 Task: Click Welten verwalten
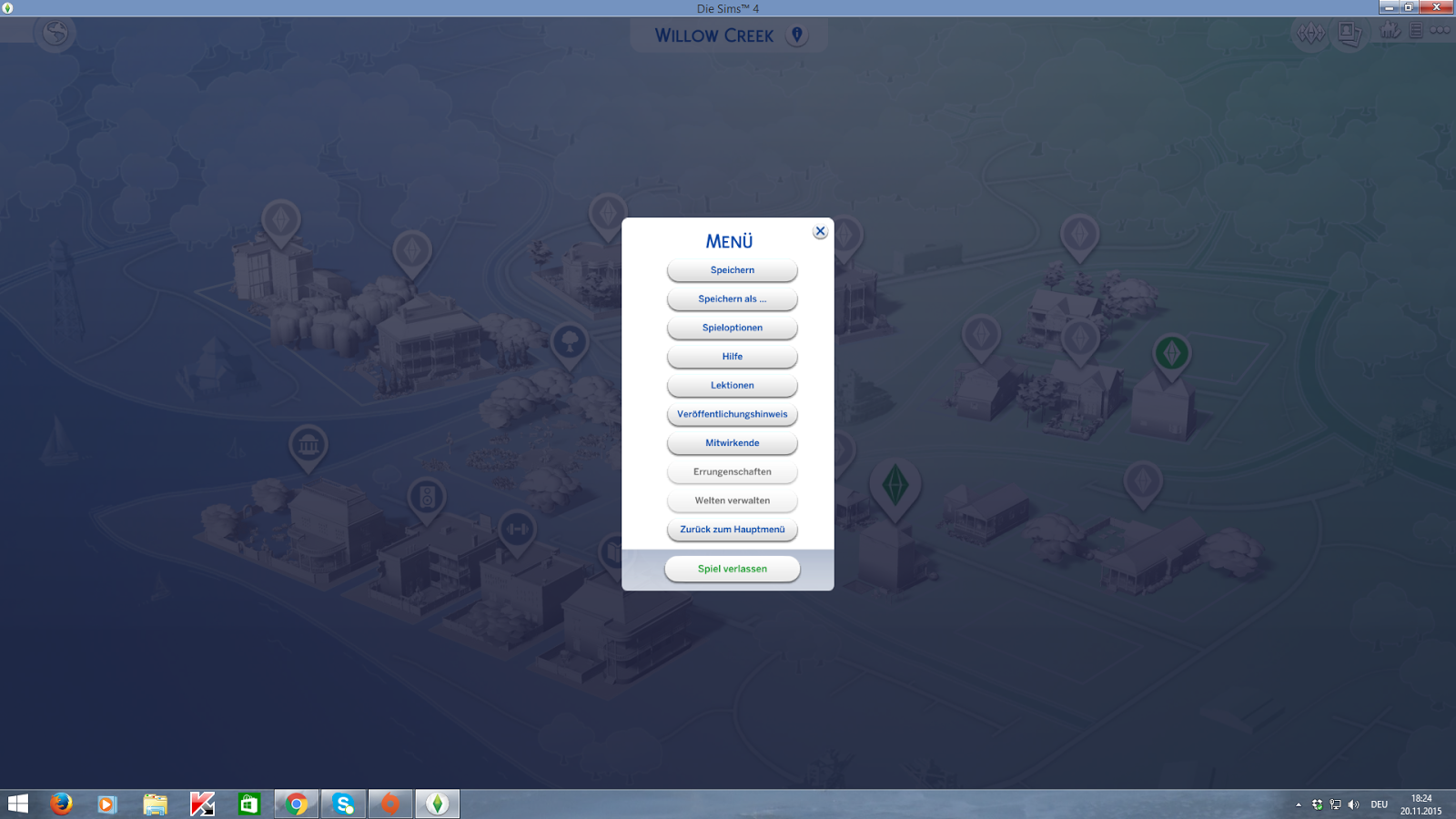click(732, 500)
